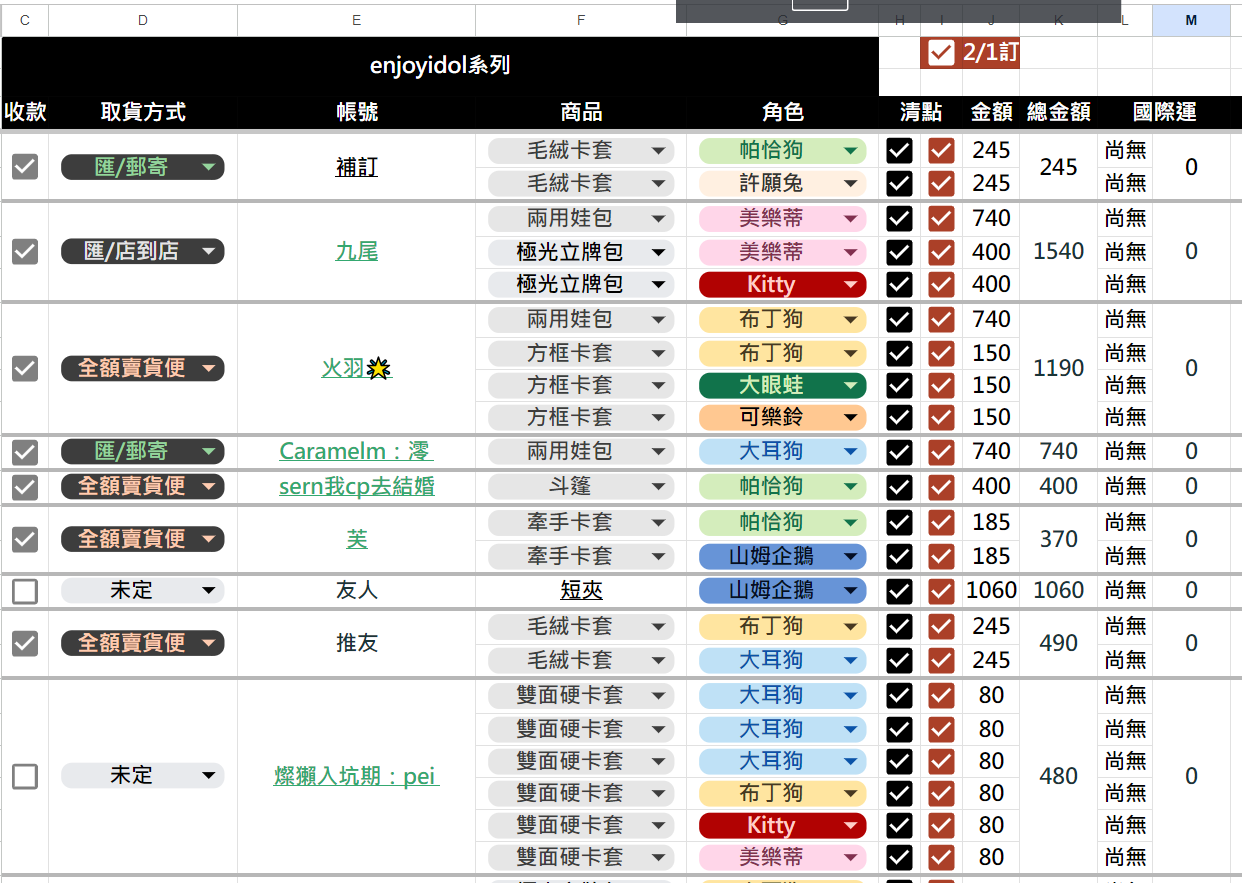Screen dimensions: 1242x883
Task: Toggle the red checkbox in the 大眼蛙 row
Action: (x=941, y=385)
